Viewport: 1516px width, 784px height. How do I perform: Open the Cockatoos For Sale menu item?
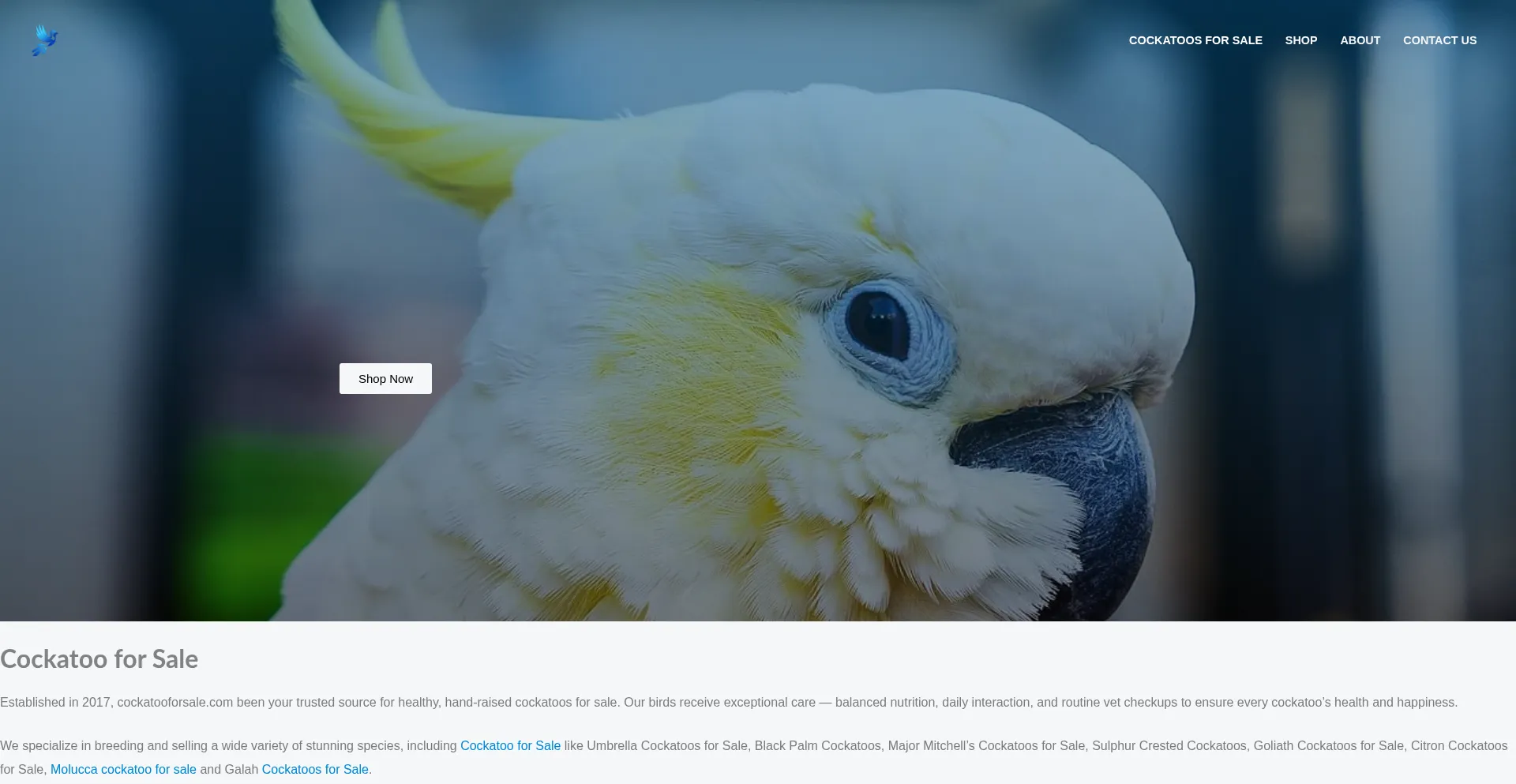pyautogui.click(x=1195, y=40)
